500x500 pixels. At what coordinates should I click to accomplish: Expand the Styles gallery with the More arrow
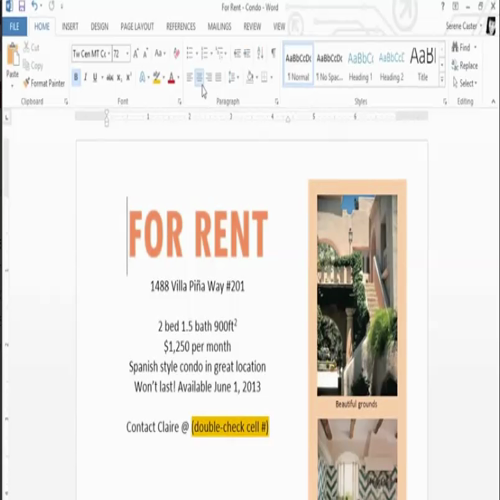pos(442,79)
